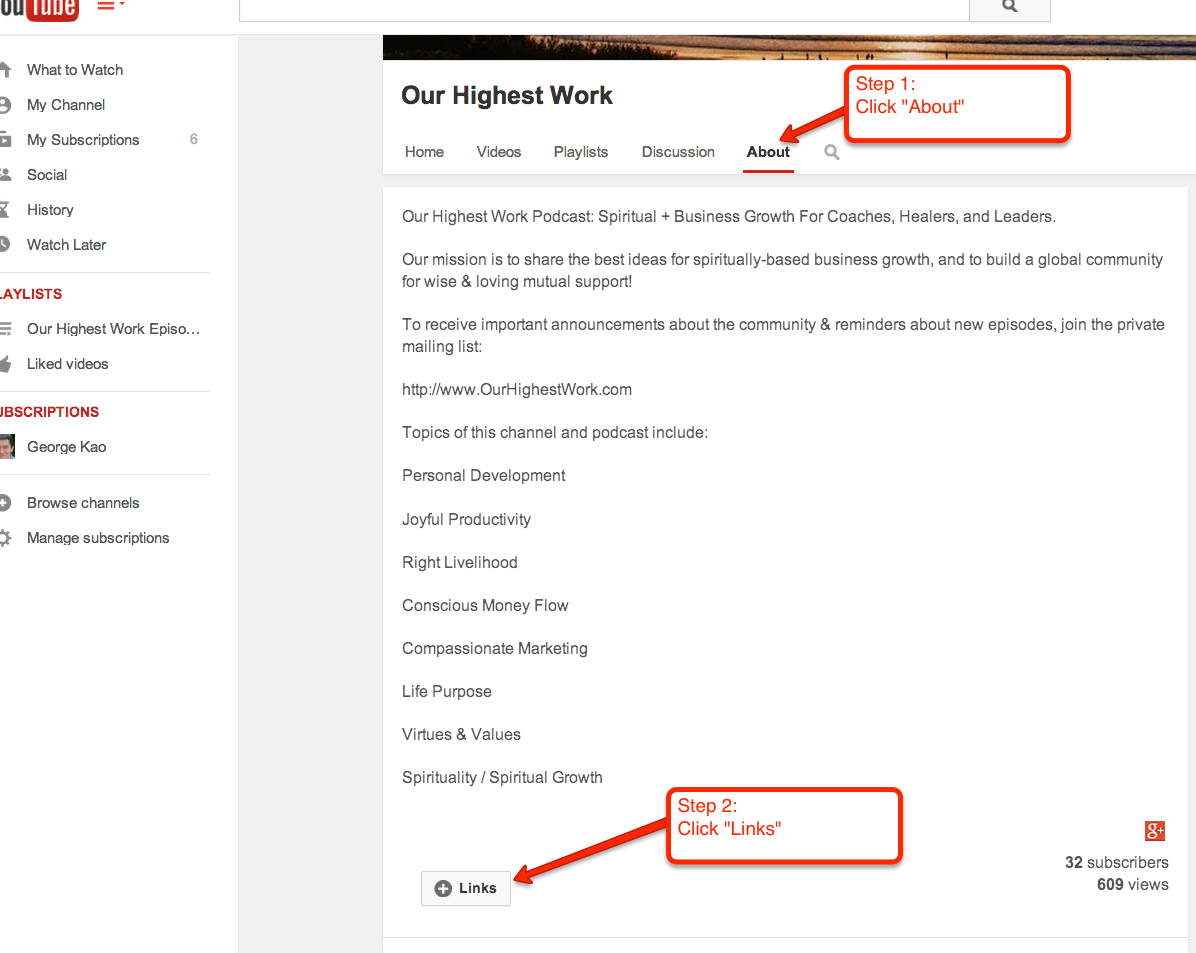Click the Our Highest Work channel title
The height and width of the screenshot is (953, 1196).
click(507, 95)
